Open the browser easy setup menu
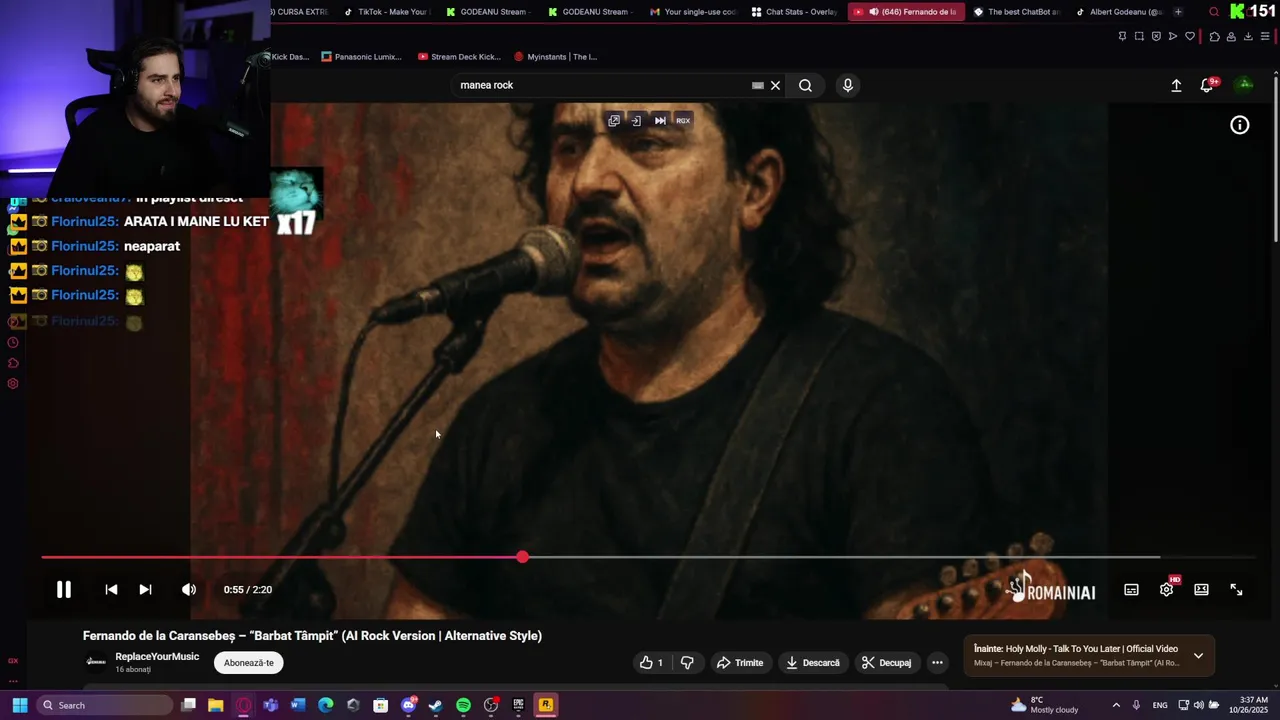The image size is (1280, 720). pos(1265,37)
